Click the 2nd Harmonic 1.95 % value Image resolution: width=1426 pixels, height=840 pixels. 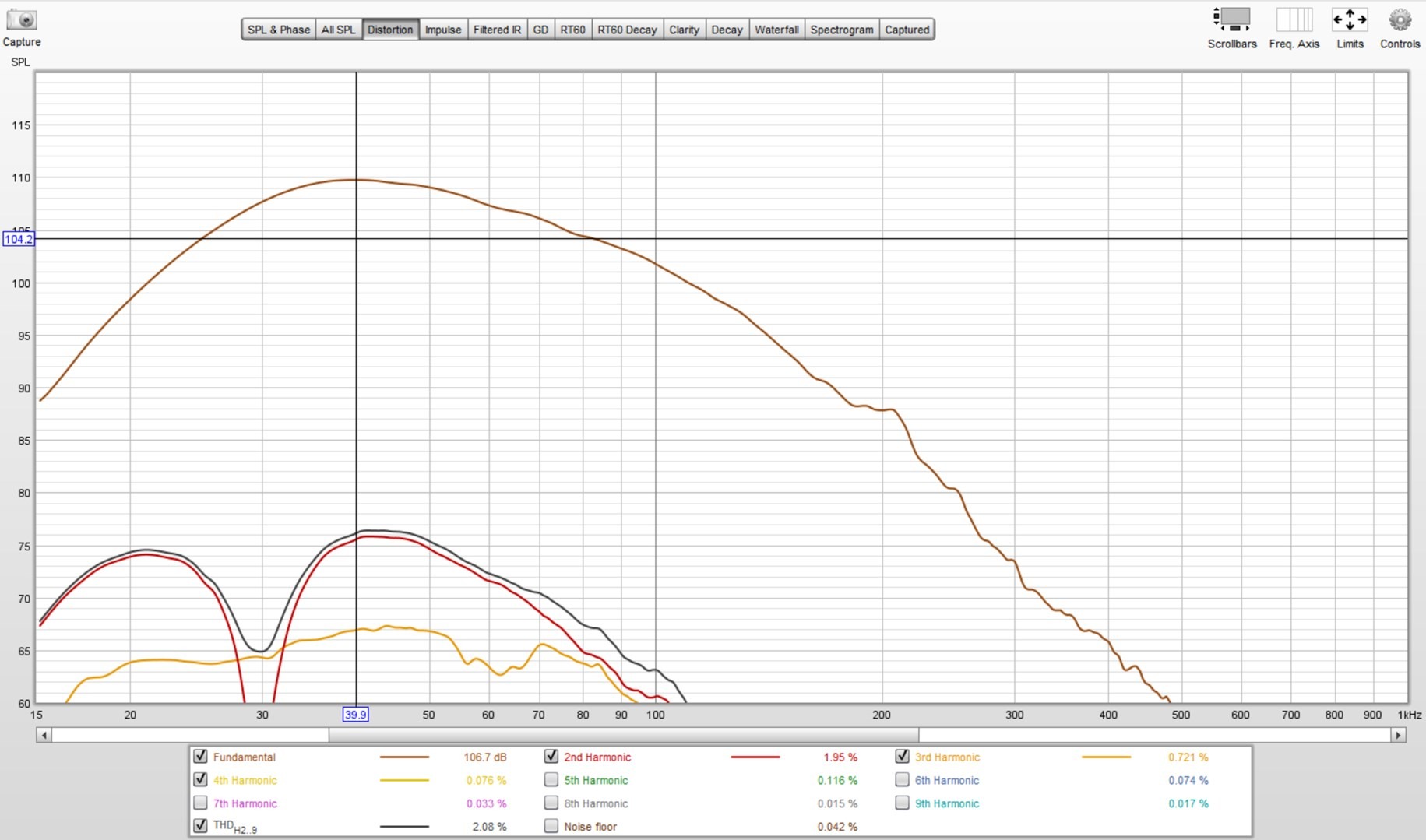(x=840, y=757)
